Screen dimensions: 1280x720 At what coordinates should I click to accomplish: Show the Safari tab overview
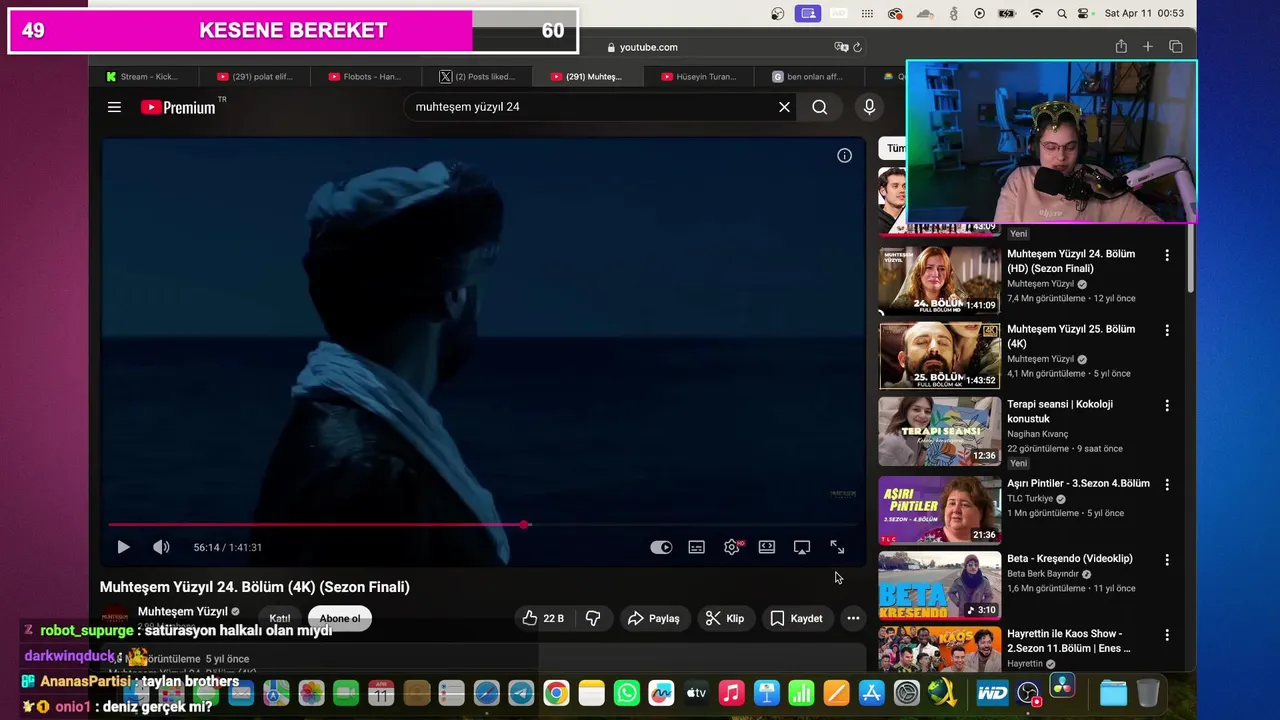(x=1176, y=47)
